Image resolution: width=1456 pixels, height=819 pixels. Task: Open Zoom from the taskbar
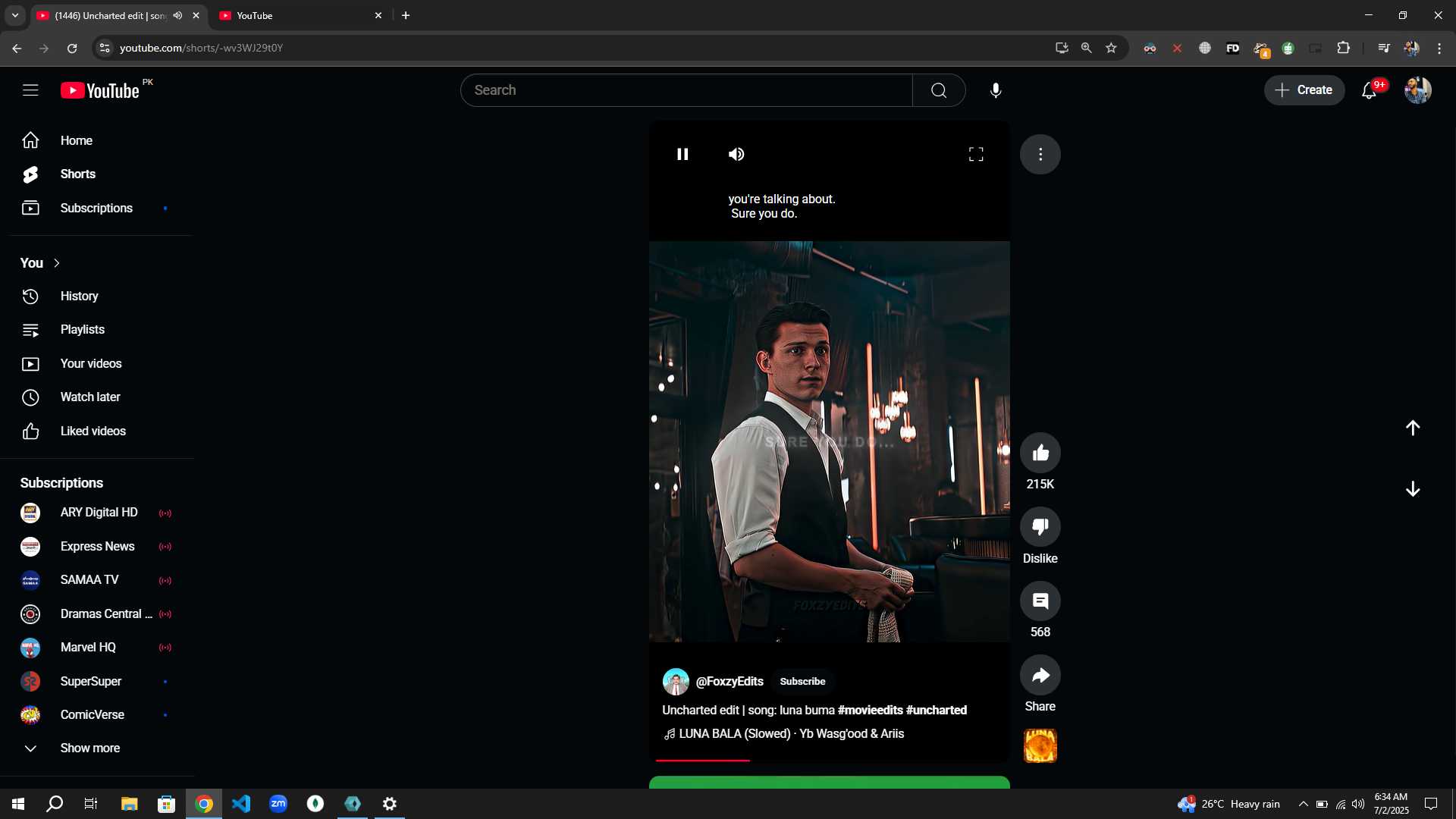(278, 804)
